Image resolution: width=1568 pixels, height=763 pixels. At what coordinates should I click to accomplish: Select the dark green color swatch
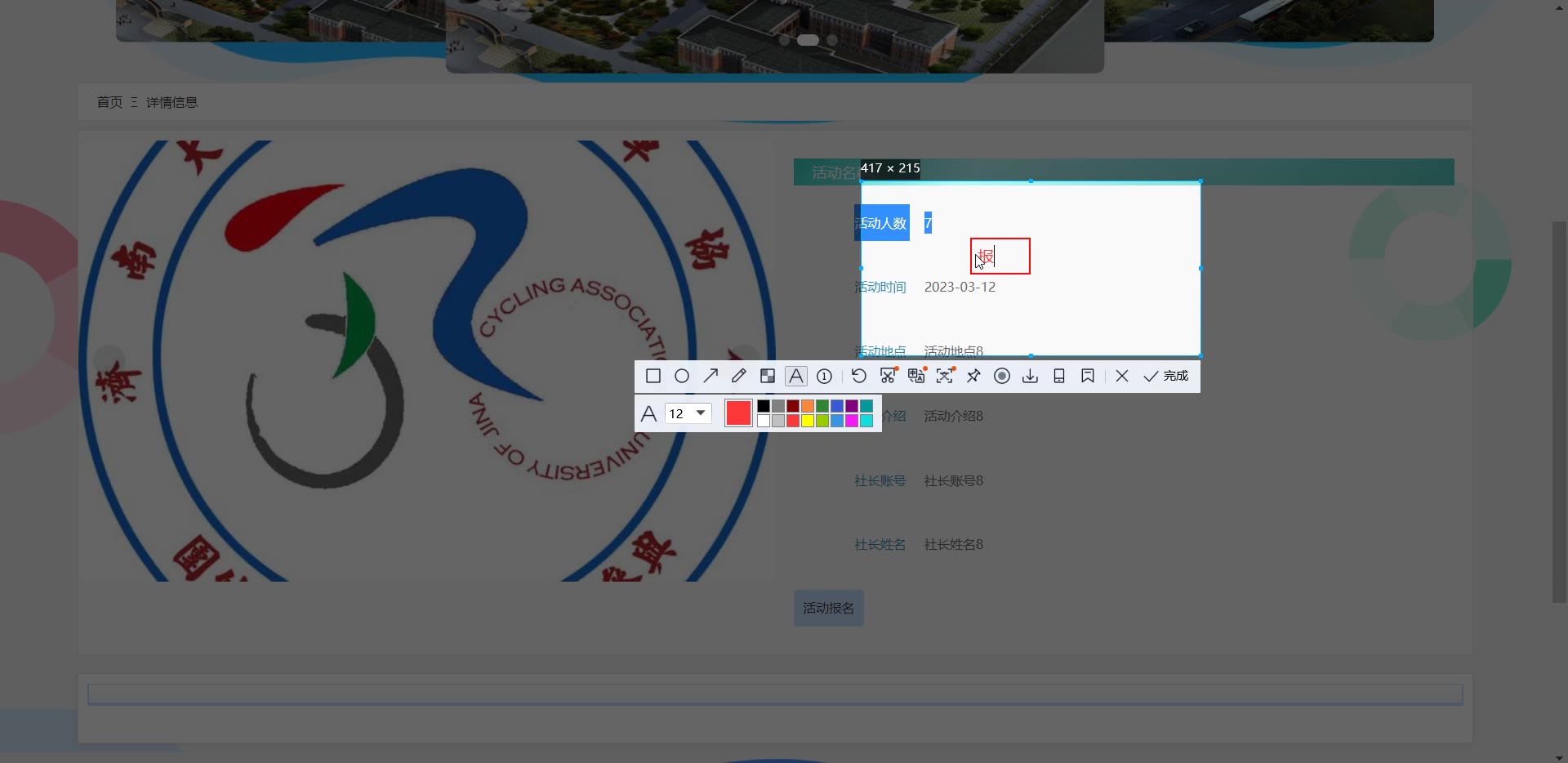[x=822, y=406]
